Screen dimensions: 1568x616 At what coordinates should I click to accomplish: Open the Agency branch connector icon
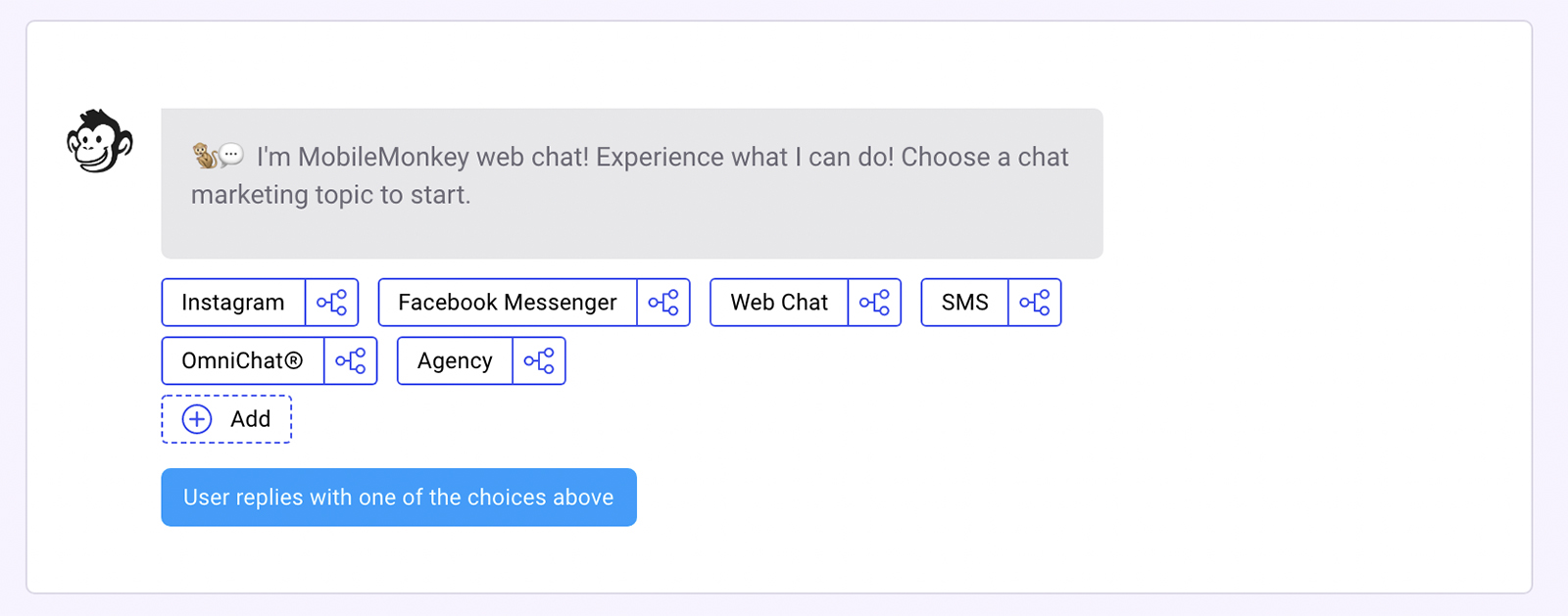click(x=539, y=361)
